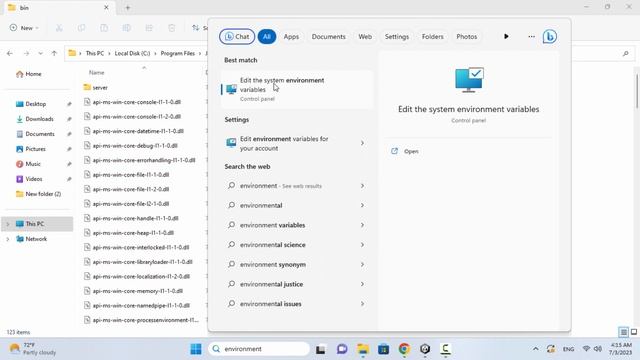Expand This PC in navigation pane

pos(7,224)
